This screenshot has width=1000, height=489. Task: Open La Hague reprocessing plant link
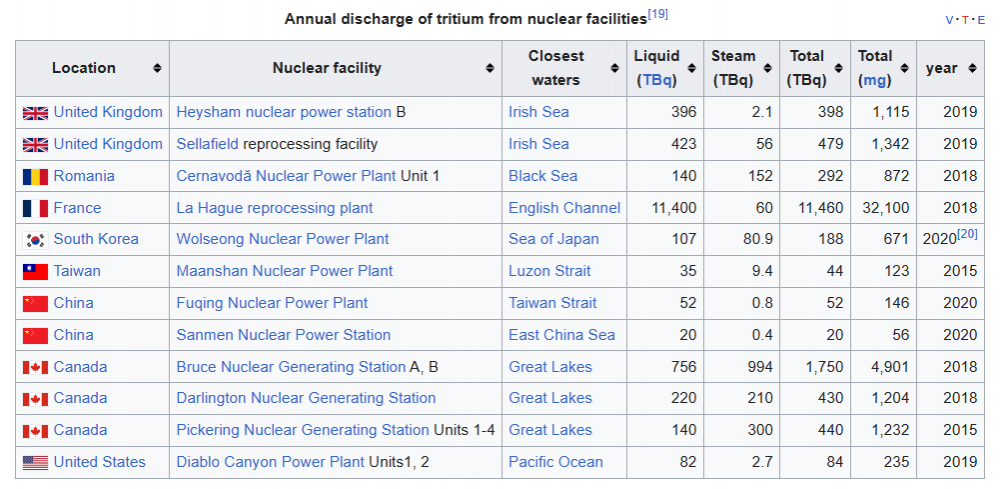click(x=274, y=208)
